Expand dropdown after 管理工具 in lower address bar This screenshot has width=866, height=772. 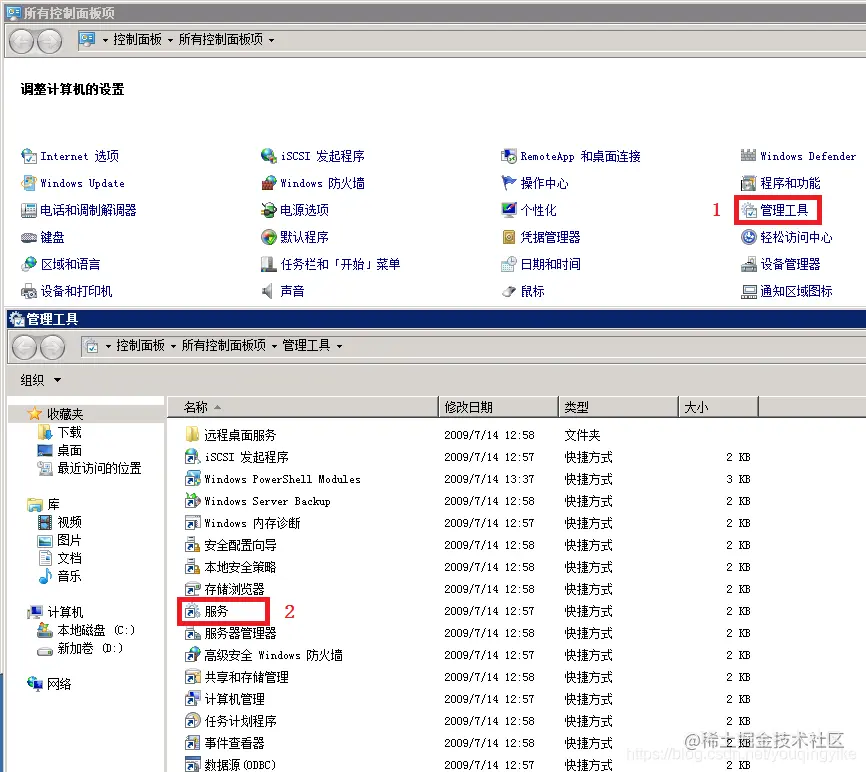click(339, 346)
